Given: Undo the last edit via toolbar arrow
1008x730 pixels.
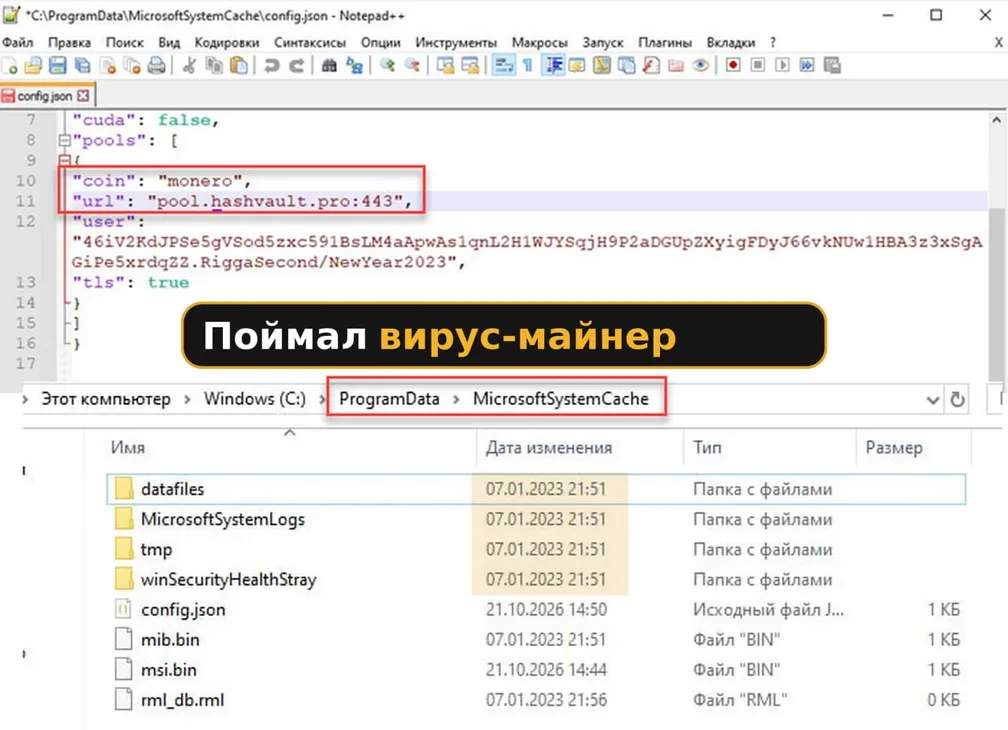Looking at the screenshot, I should click(x=271, y=66).
